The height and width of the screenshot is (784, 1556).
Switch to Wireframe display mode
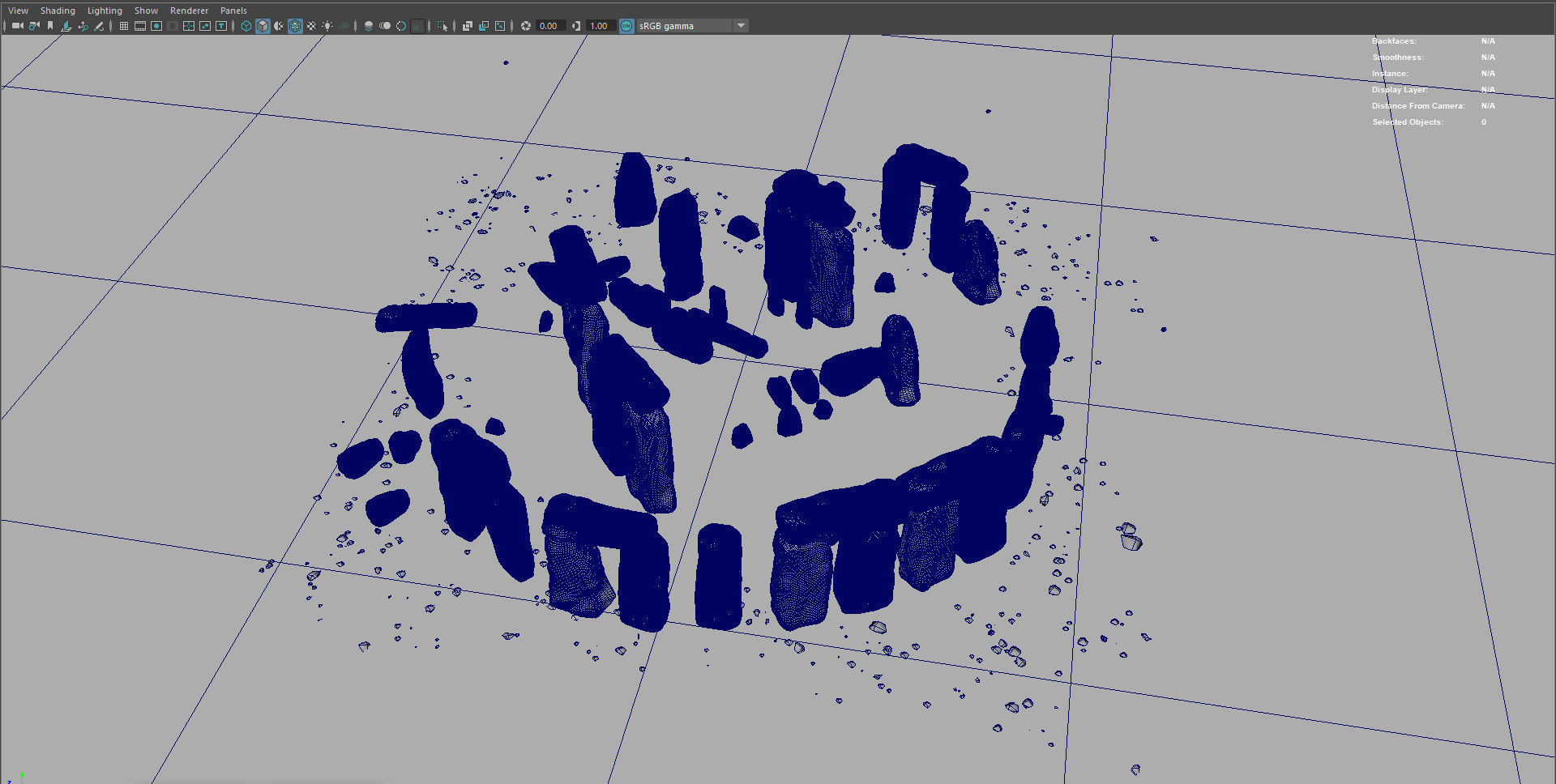246,26
